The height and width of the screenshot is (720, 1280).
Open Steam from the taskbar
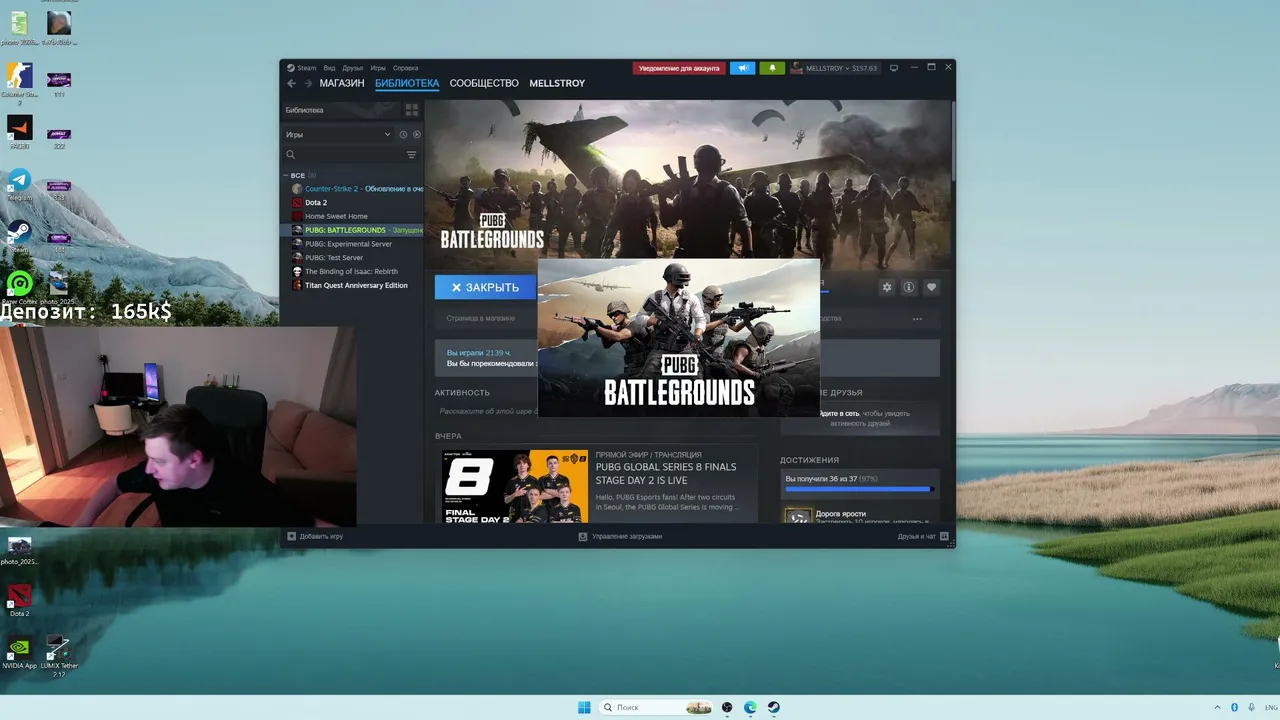(774, 707)
